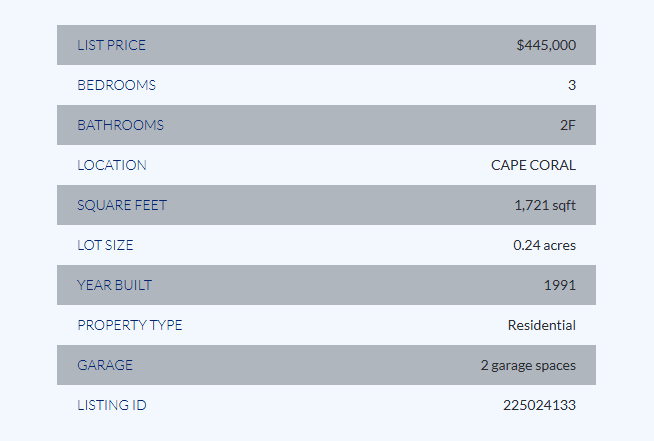Click the YEAR BUILT label
654x441 pixels.
tap(114, 285)
